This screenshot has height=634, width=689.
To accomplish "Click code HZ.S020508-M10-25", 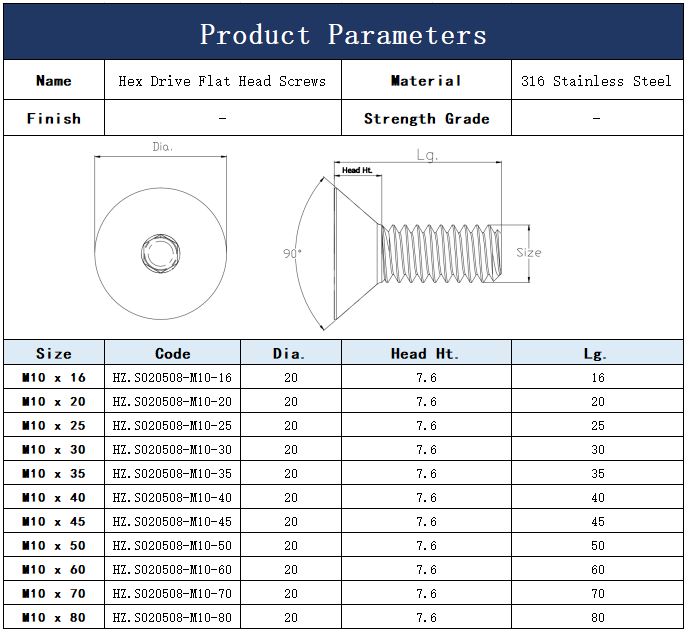I will pos(172,425).
